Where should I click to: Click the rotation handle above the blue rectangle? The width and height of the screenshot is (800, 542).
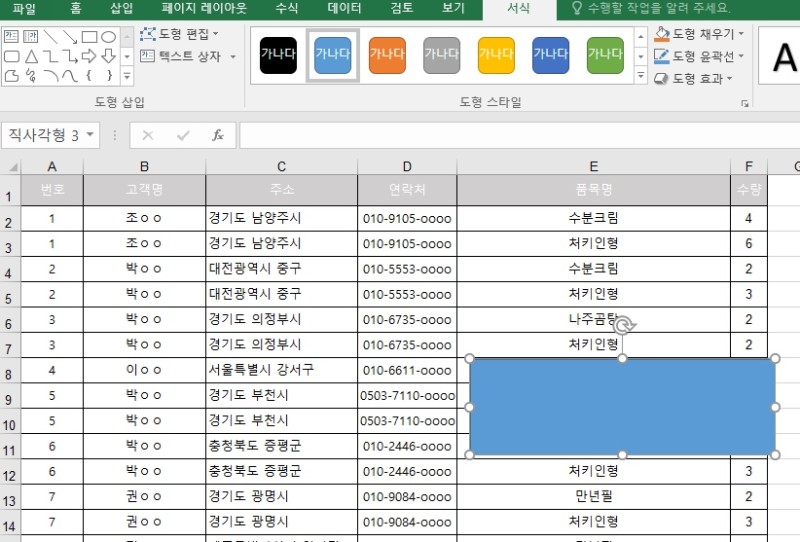[623, 325]
